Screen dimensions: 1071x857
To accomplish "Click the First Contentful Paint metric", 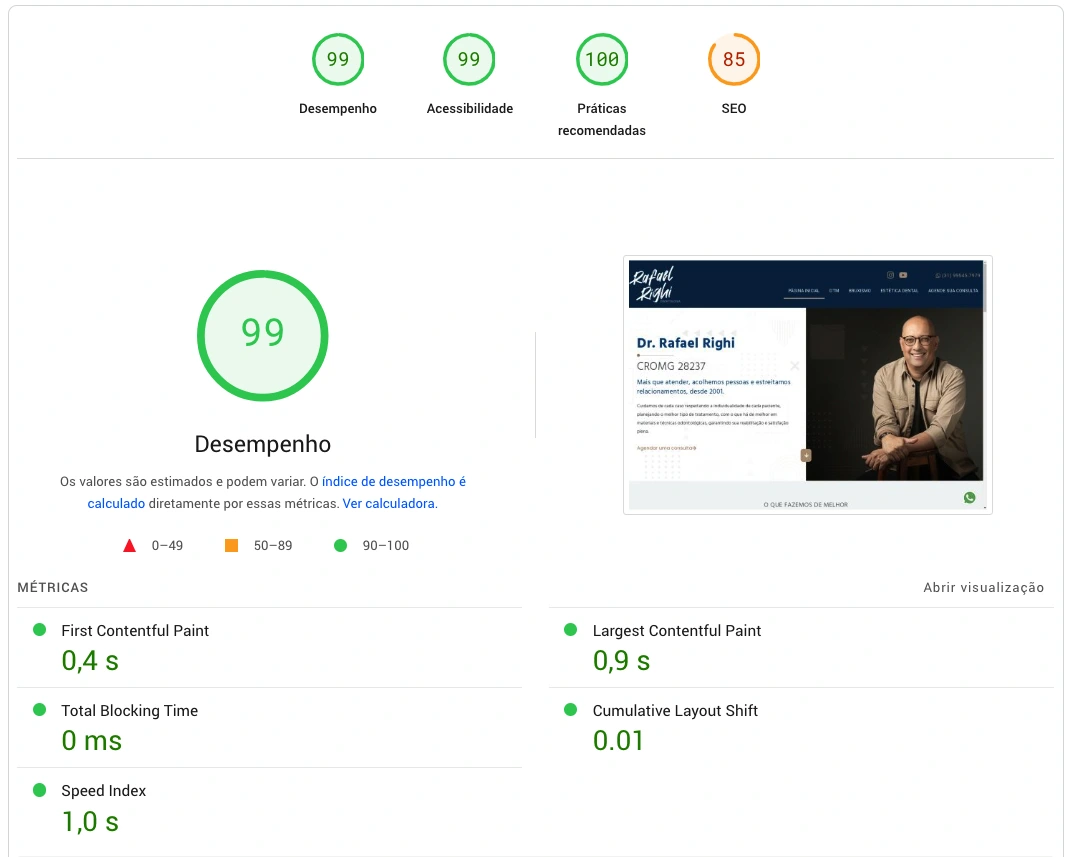I will click(x=135, y=631).
